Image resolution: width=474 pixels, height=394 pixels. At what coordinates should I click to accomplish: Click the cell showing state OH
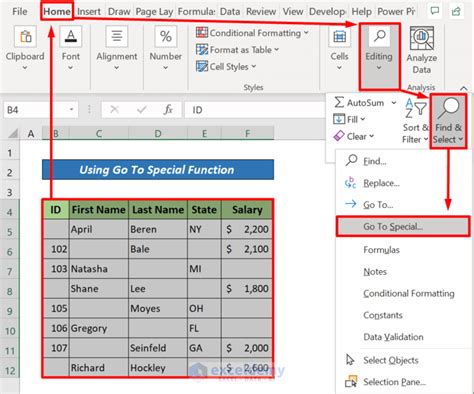coord(204,308)
